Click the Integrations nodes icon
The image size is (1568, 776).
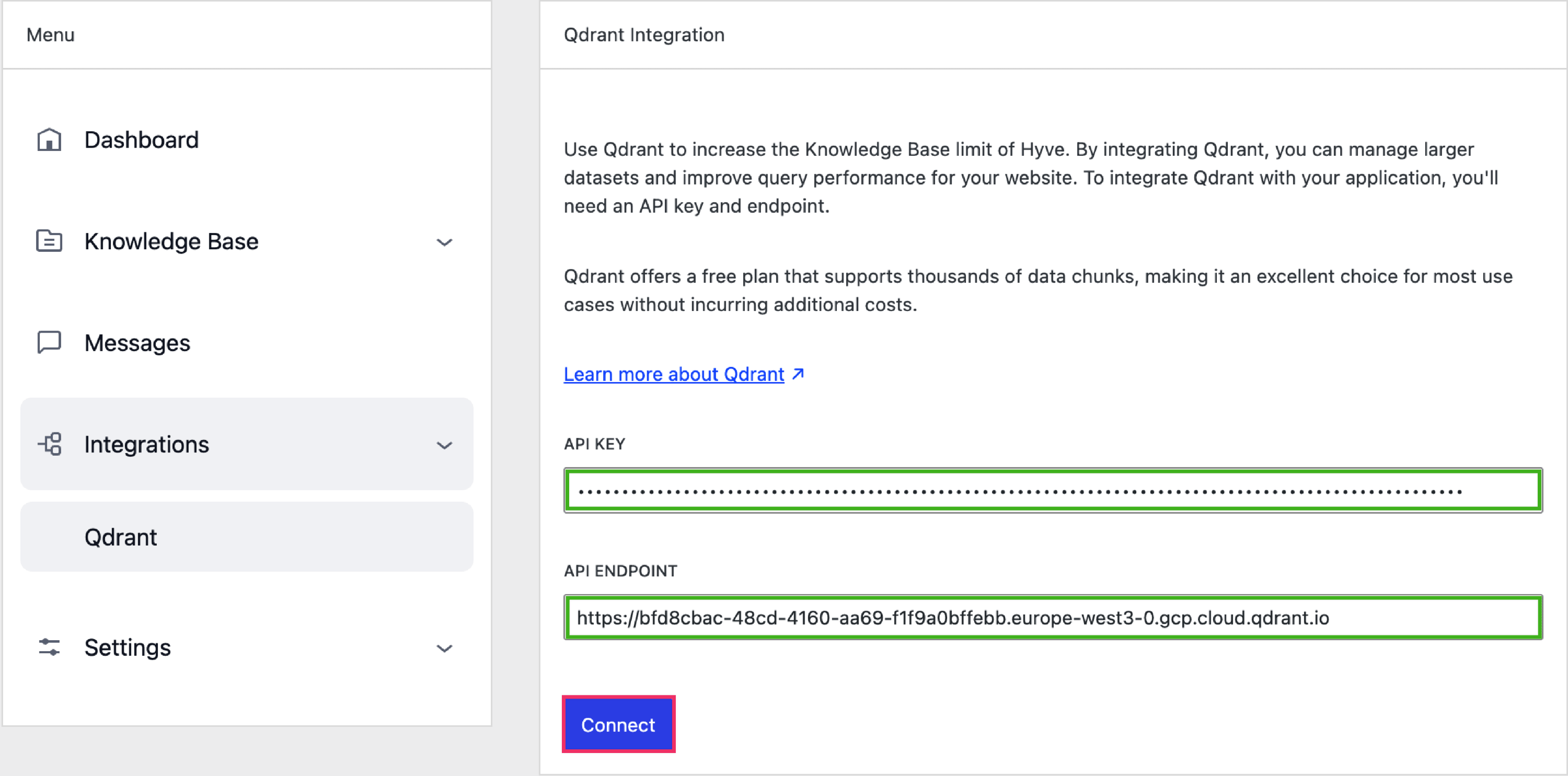coord(50,444)
